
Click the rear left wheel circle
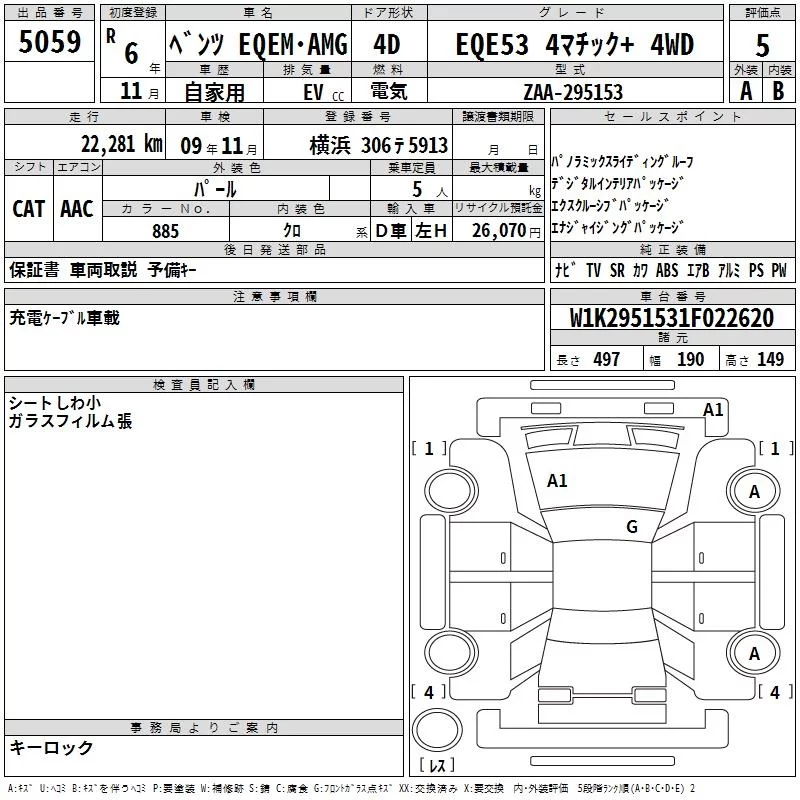pos(451,653)
